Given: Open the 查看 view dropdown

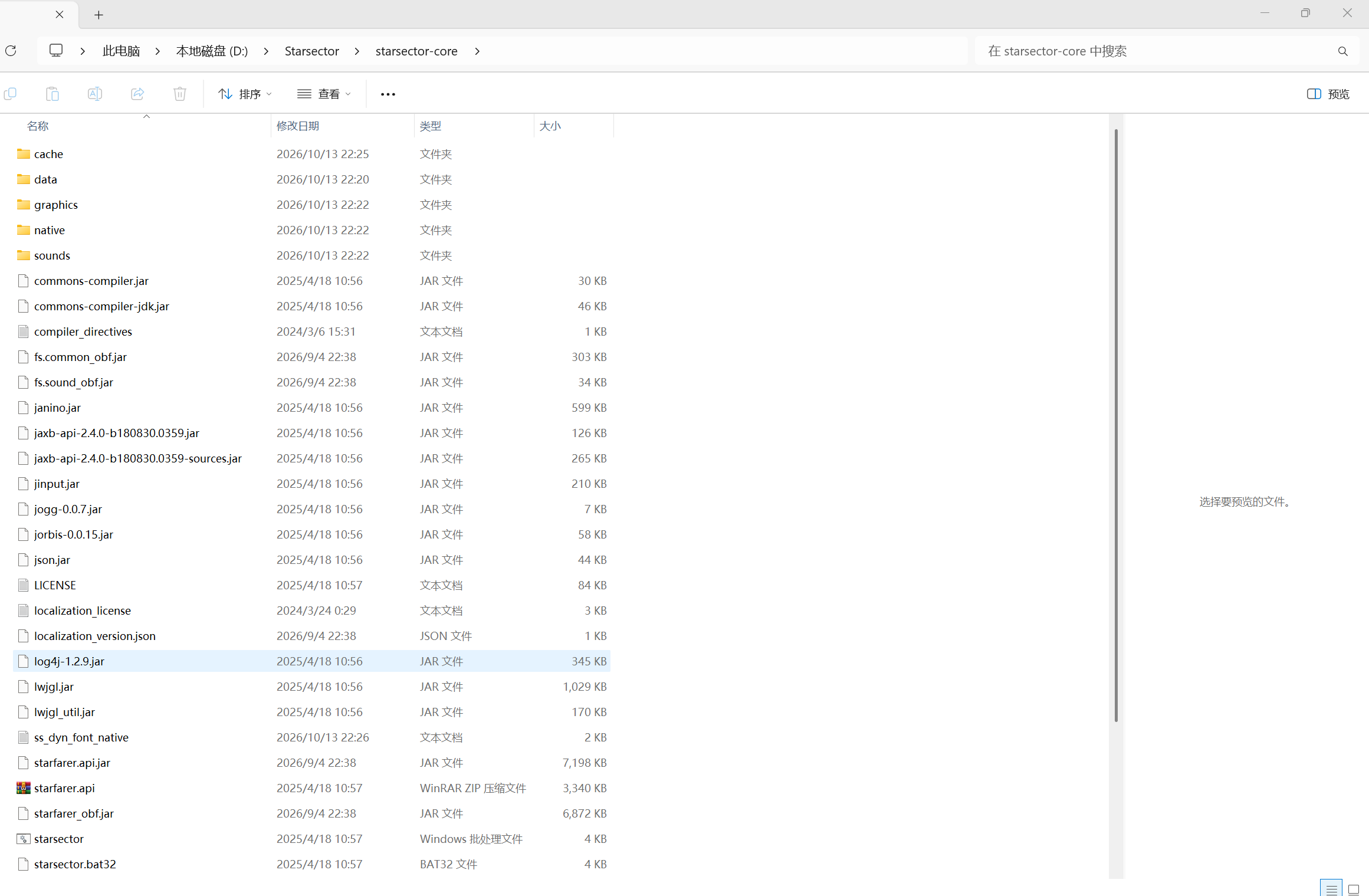Looking at the screenshot, I should click(x=324, y=94).
